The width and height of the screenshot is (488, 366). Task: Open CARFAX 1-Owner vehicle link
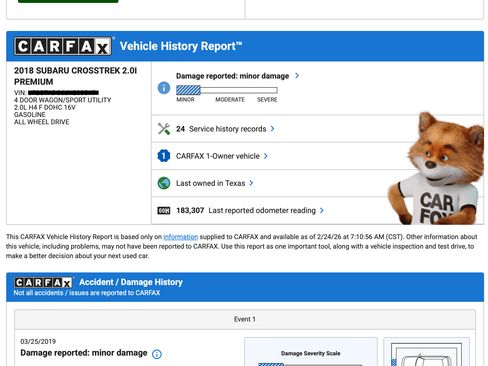pyautogui.click(x=218, y=156)
